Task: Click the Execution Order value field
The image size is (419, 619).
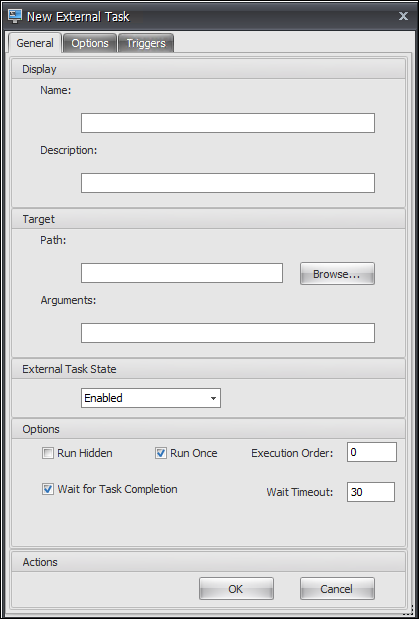Action: (372, 452)
